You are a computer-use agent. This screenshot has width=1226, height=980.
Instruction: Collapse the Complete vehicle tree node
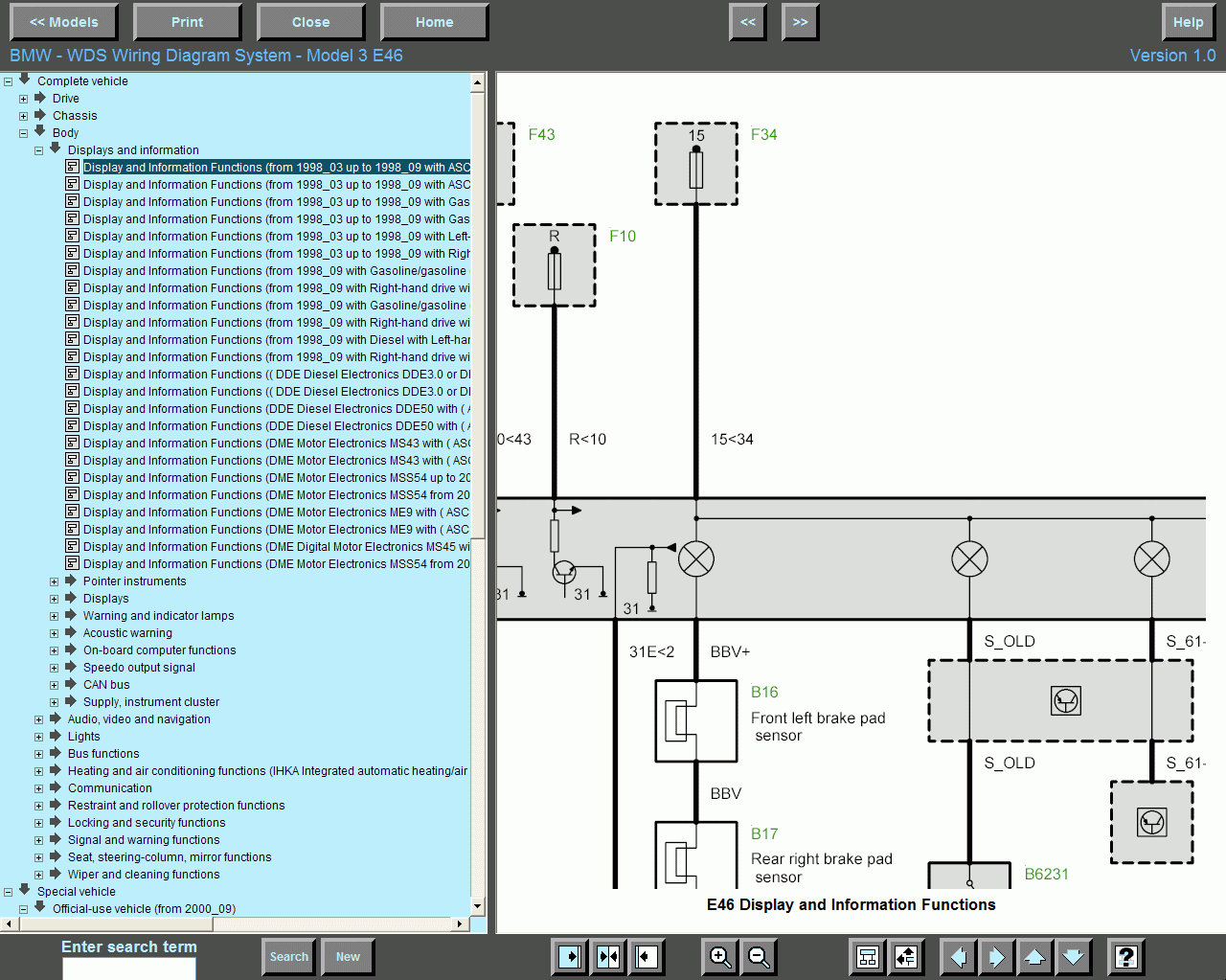click(x=9, y=81)
